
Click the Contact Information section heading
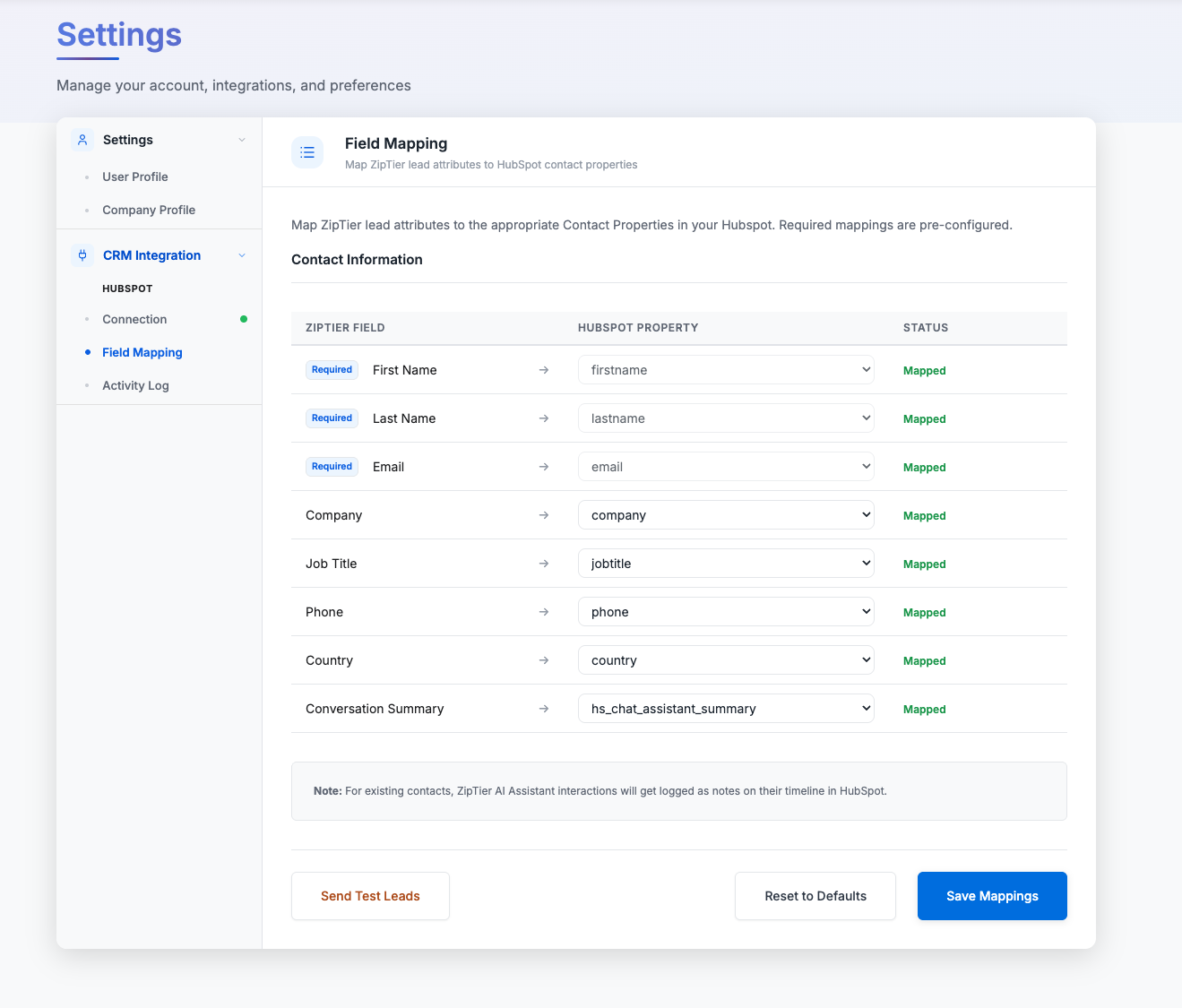(357, 260)
